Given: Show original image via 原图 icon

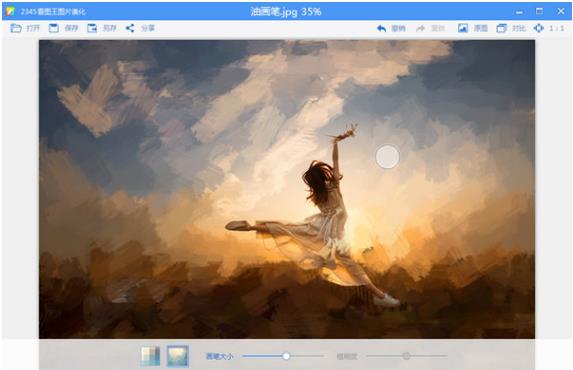Looking at the screenshot, I should click(463, 28).
